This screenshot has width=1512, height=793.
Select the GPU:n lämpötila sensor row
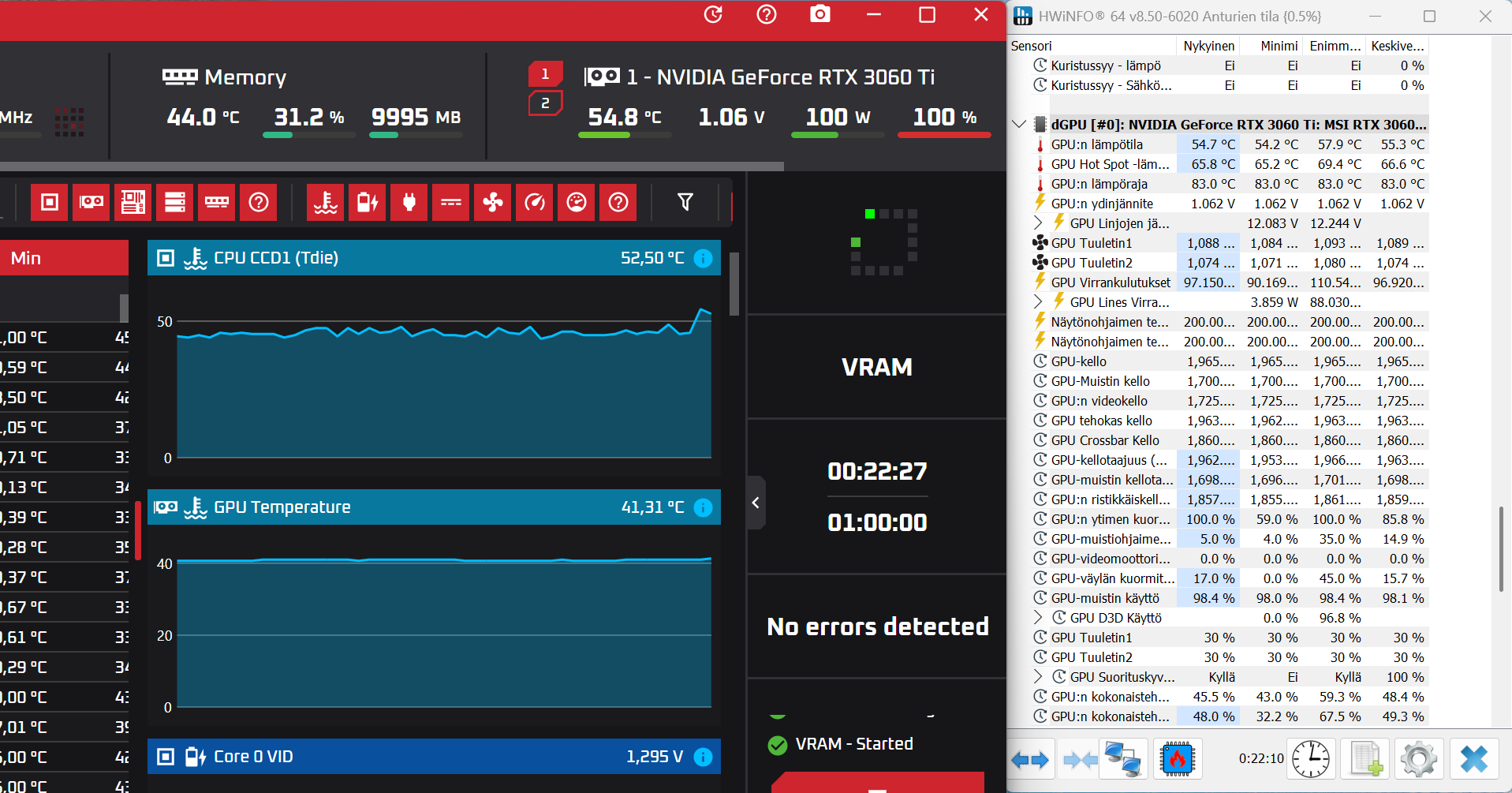click(x=1230, y=144)
